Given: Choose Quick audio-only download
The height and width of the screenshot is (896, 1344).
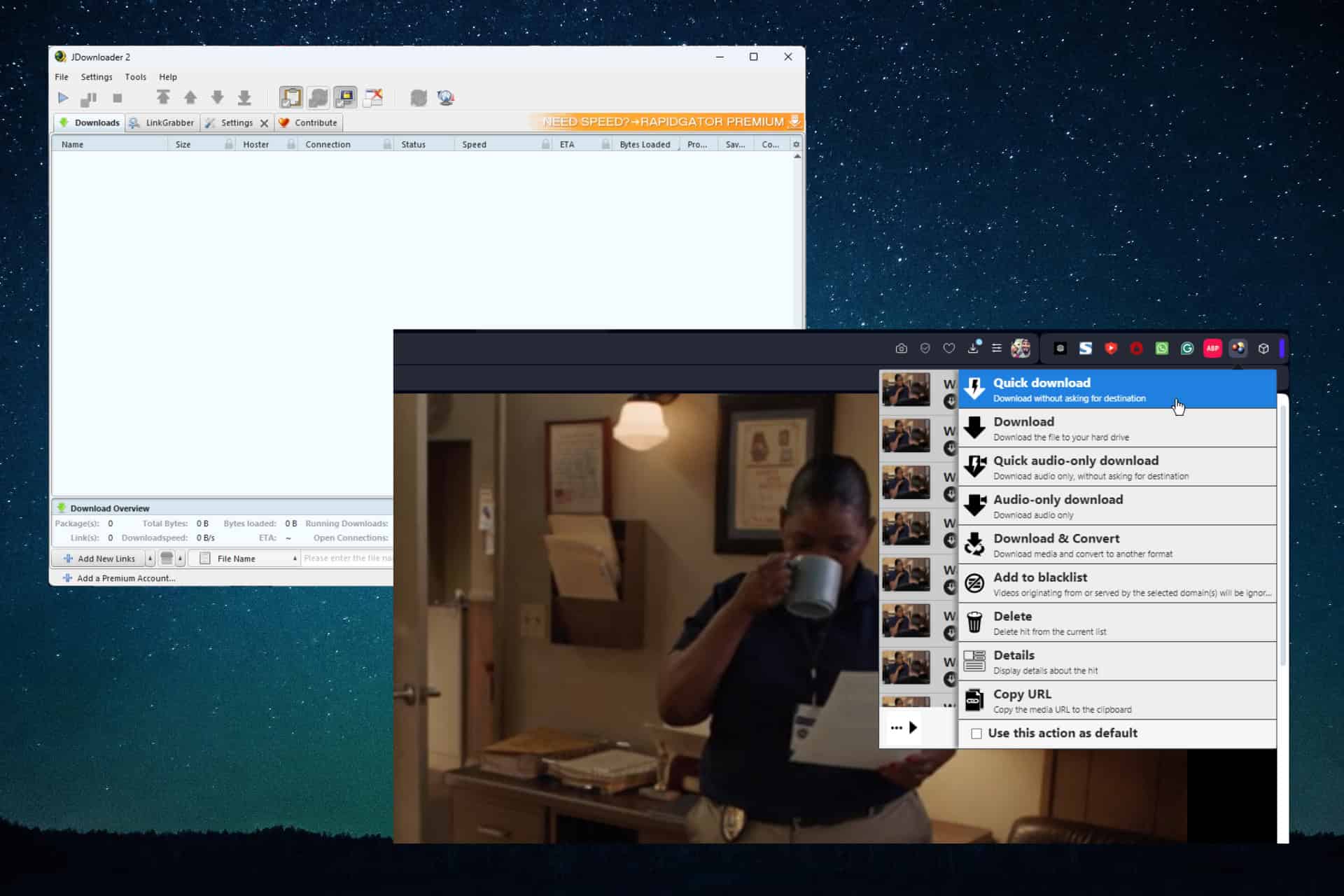Looking at the screenshot, I should [x=1117, y=467].
